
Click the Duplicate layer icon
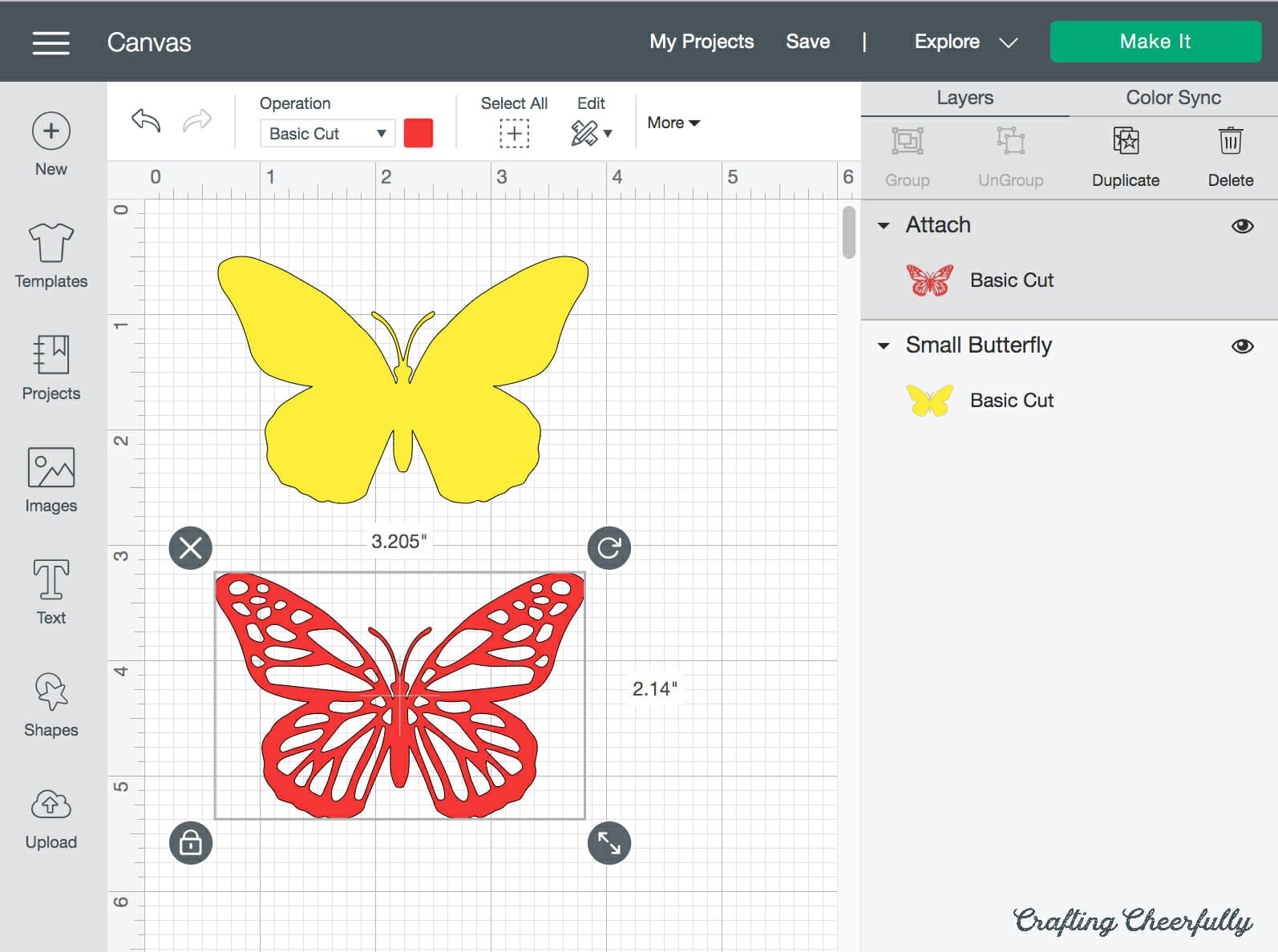pyautogui.click(x=1125, y=142)
